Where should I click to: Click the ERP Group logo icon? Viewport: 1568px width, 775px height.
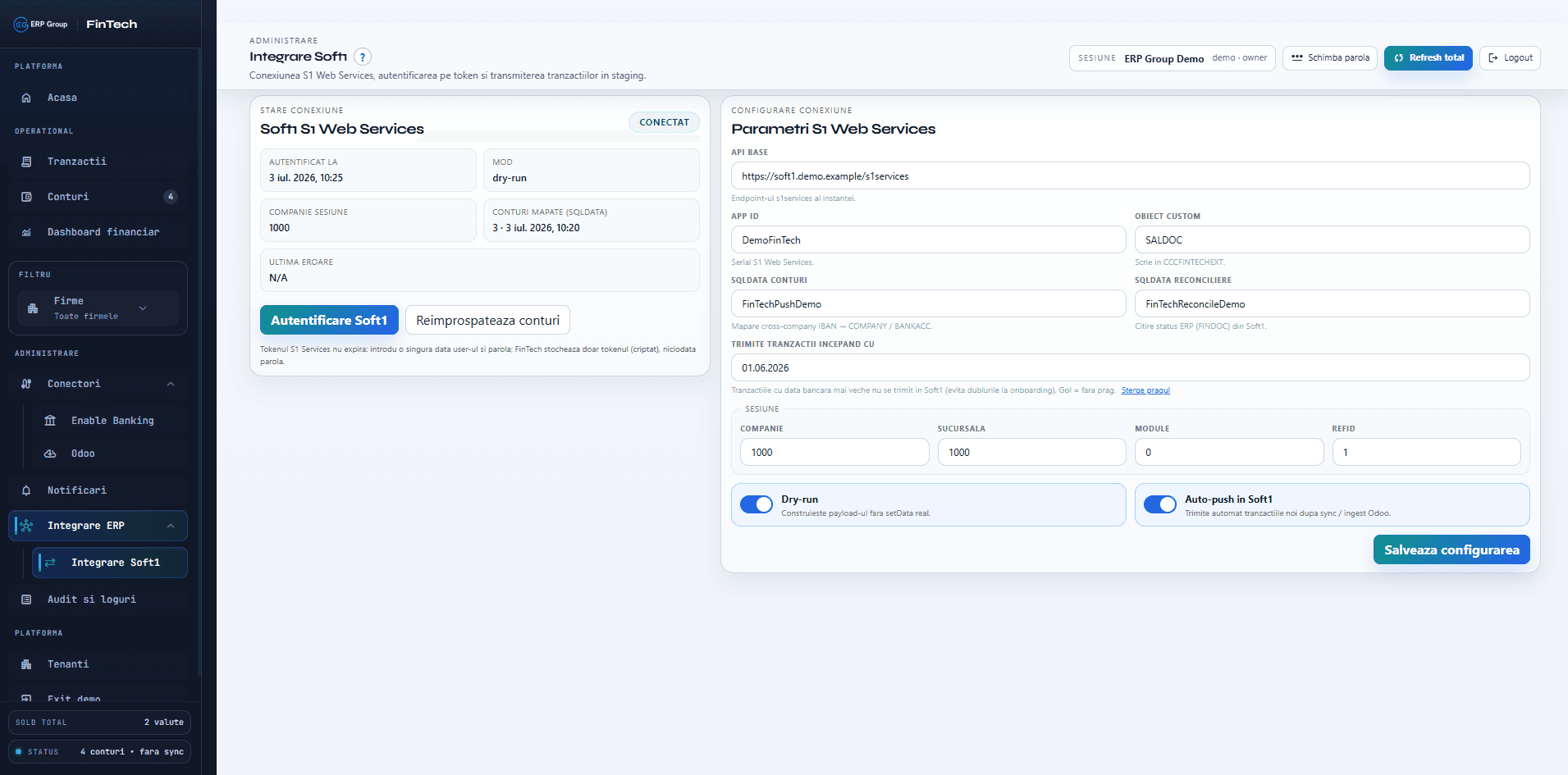click(21, 25)
